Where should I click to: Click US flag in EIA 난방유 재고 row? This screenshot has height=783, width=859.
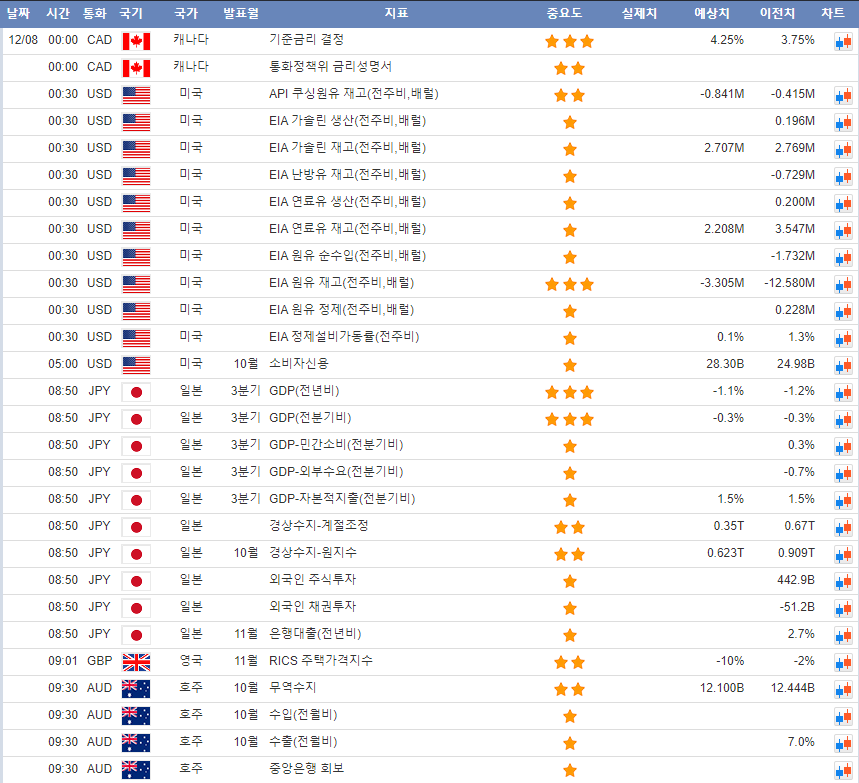(x=135, y=176)
